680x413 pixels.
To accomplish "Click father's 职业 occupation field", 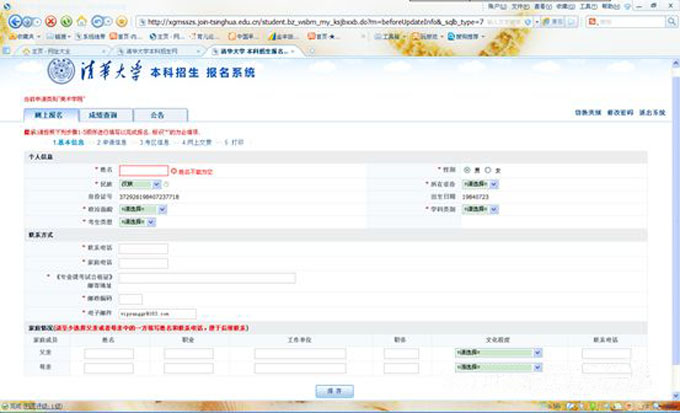I will 189,354.
